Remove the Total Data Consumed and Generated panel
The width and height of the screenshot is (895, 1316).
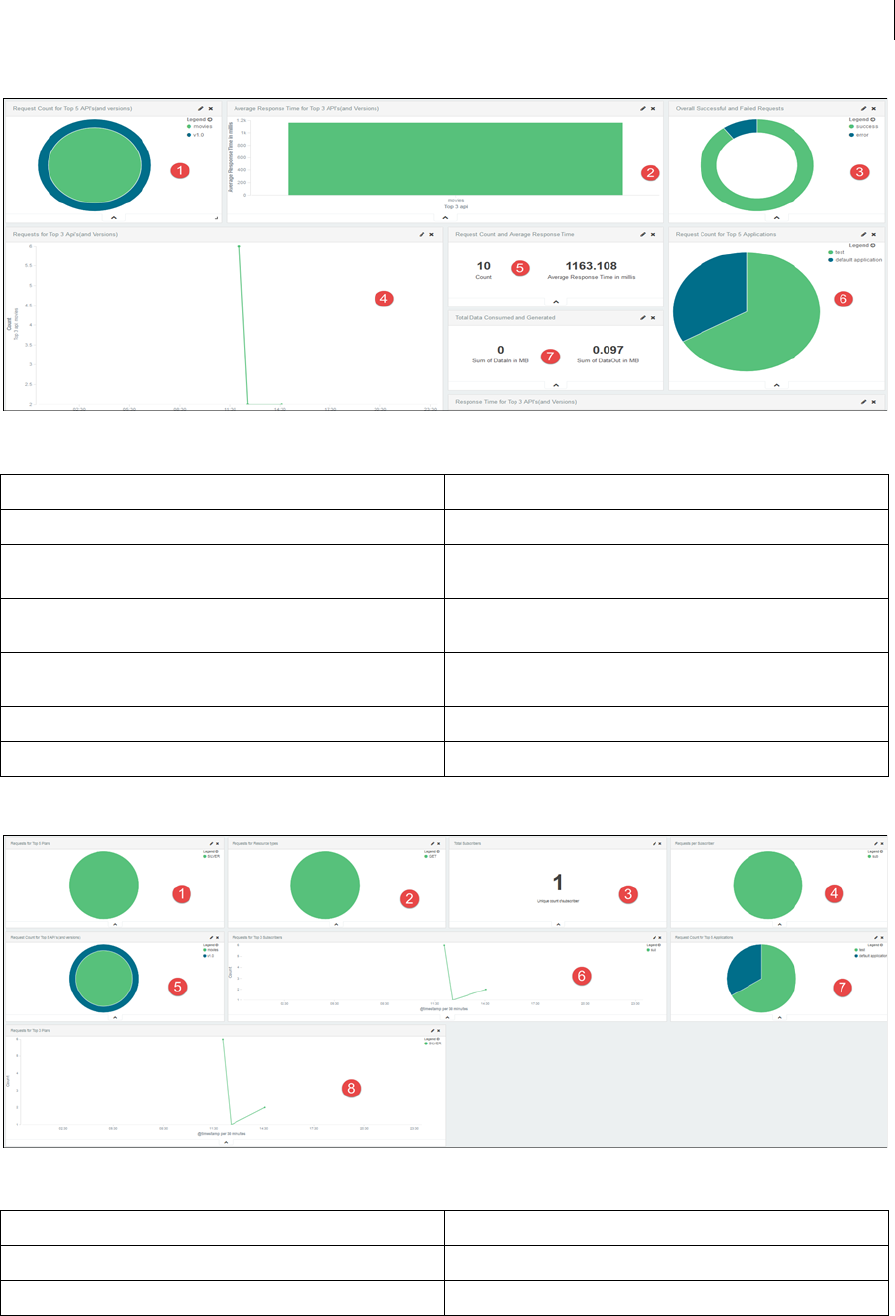(653, 317)
